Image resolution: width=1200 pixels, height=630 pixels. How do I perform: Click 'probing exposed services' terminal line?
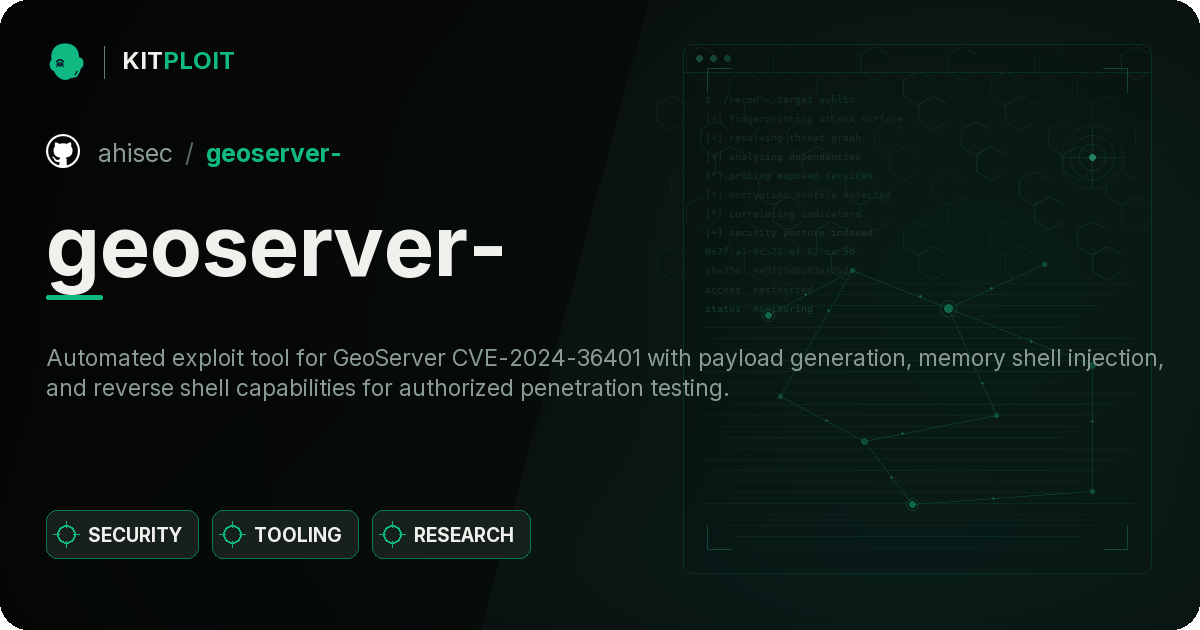pyautogui.click(x=789, y=176)
